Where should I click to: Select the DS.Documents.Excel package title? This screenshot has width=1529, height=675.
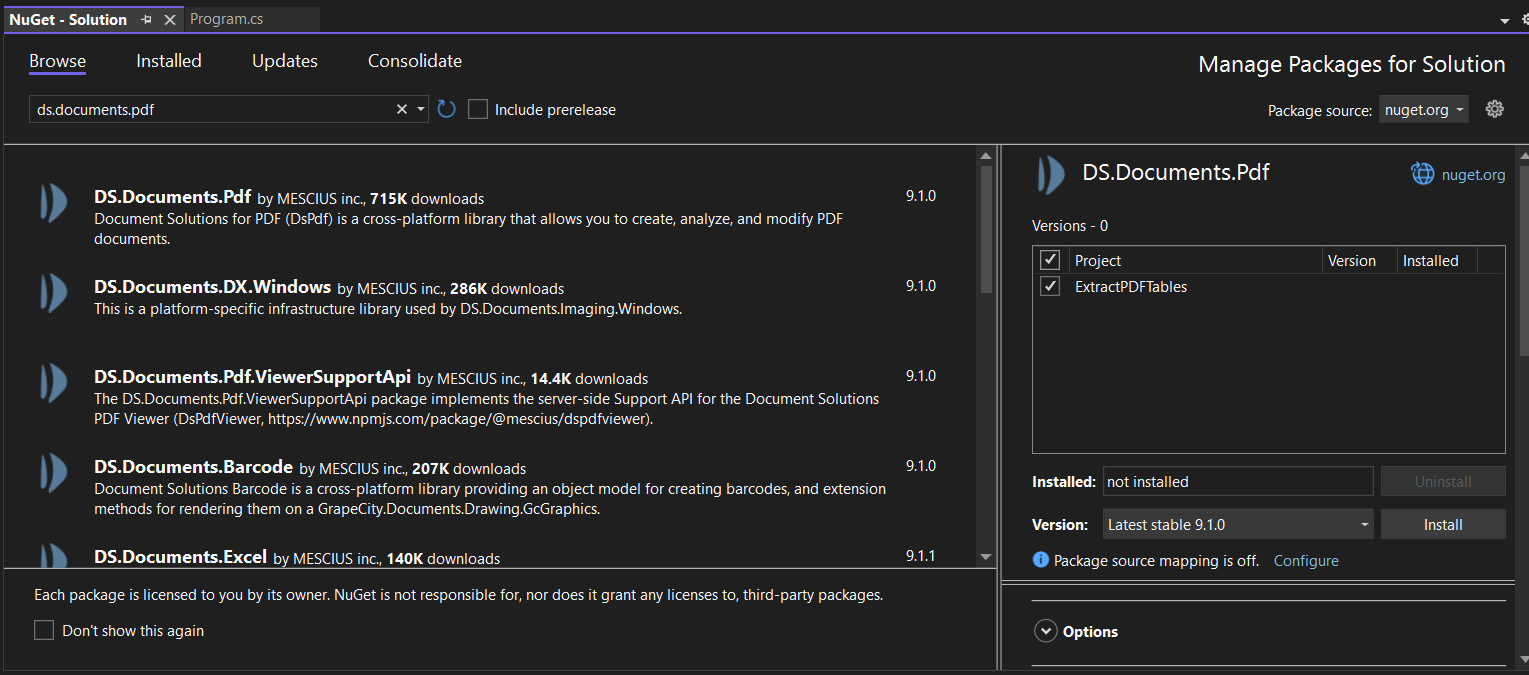click(180, 557)
